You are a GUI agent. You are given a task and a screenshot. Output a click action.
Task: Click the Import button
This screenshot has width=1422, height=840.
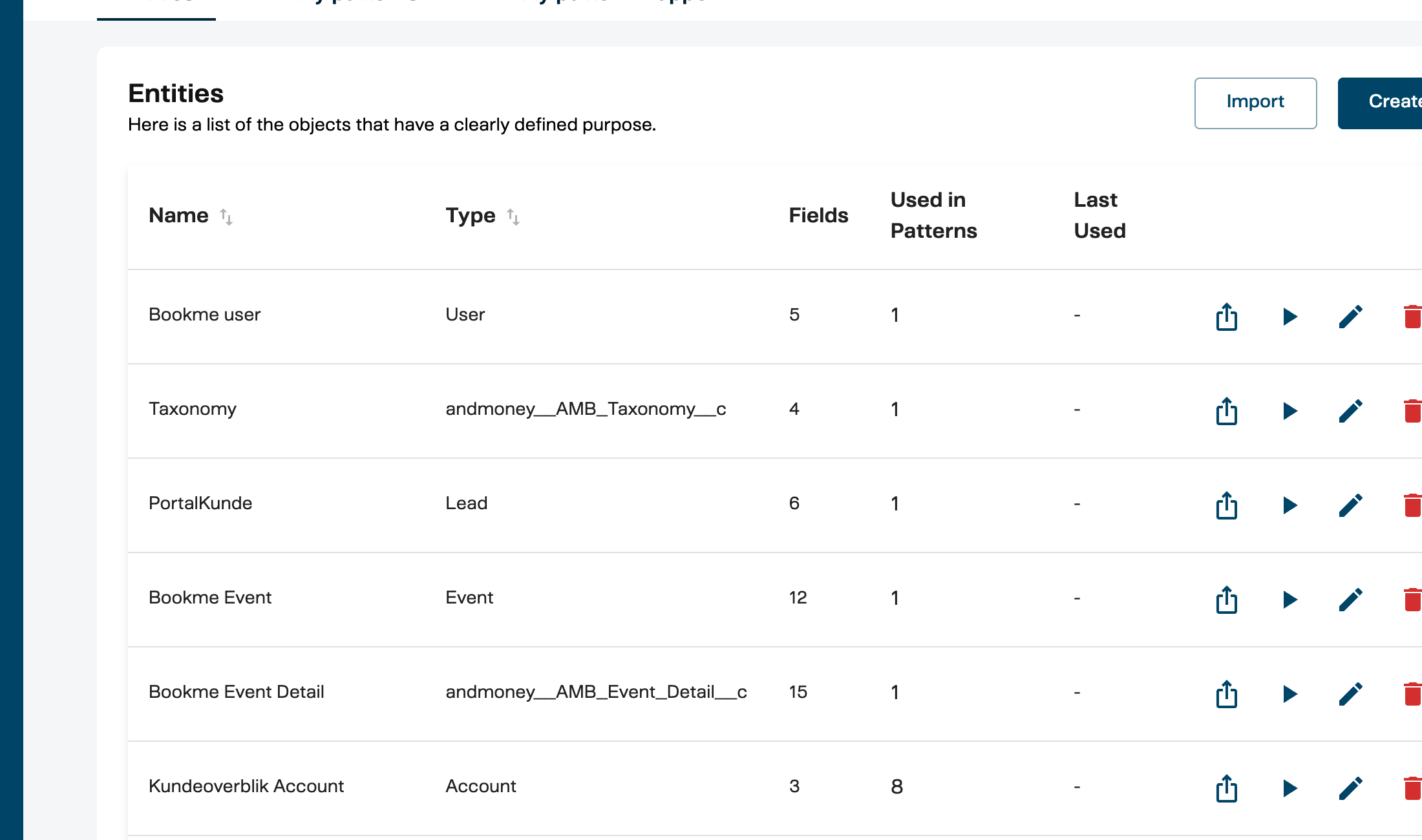(1255, 102)
